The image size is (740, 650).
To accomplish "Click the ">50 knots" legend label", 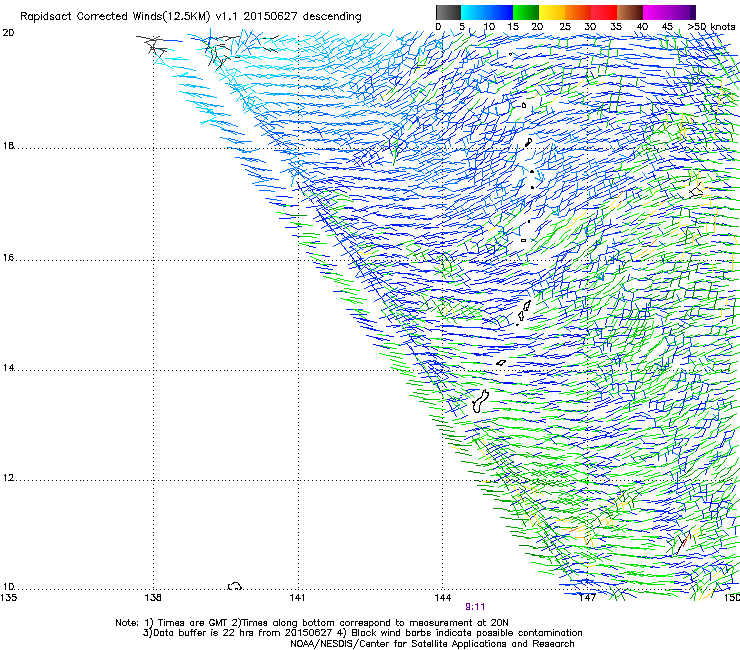I will point(711,27).
